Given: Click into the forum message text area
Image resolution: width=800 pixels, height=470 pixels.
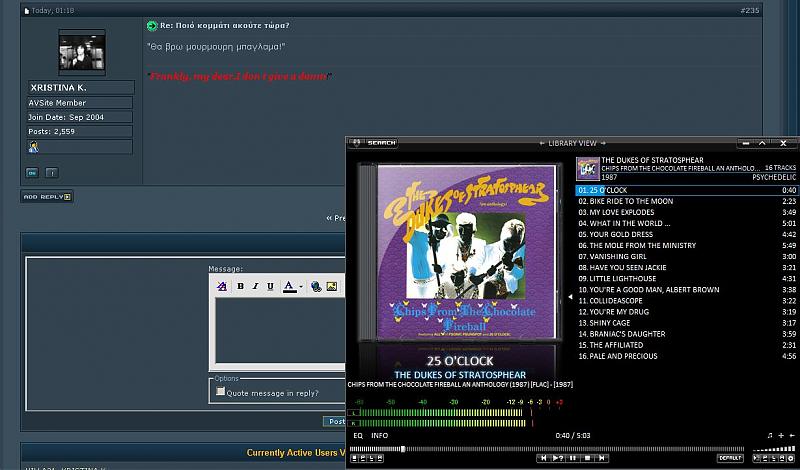Looking at the screenshot, I should click(280, 330).
